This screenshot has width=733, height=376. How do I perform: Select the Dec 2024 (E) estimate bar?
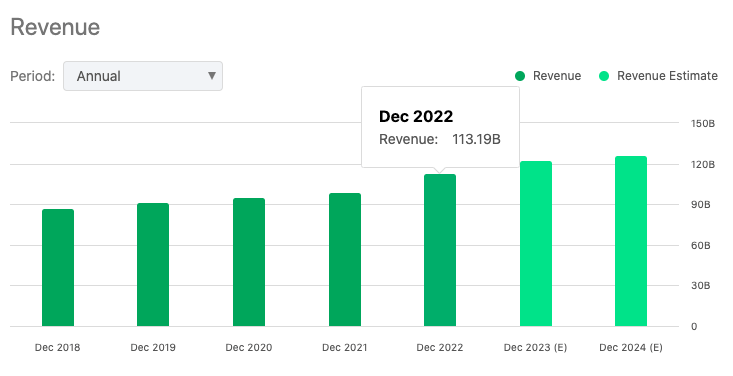631,241
